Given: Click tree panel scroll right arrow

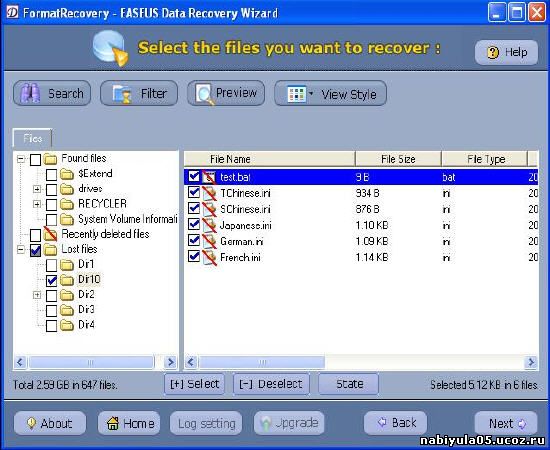Looking at the screenshot, I should (171, 362).
